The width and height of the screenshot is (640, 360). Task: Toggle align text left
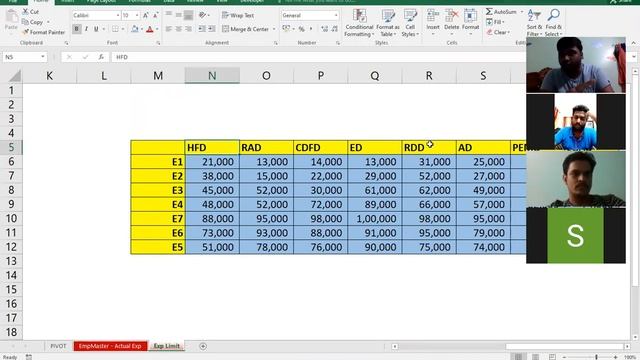(x=169, y=29)
